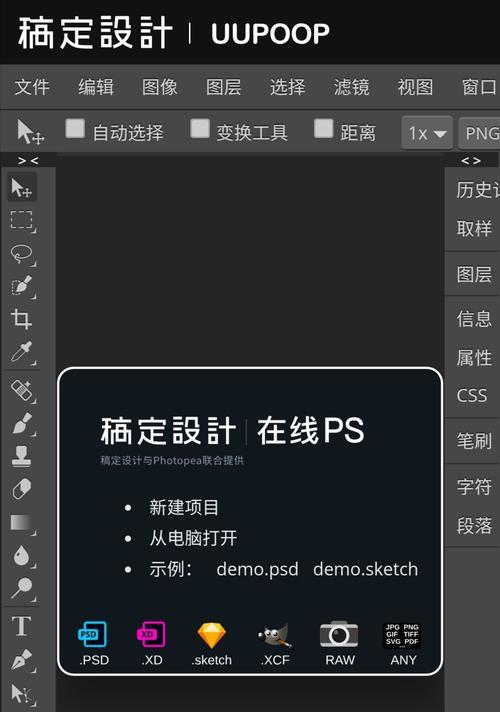Image resolution: width=500 pixels, height=712 pixels.
Task: Enable the 变换工具 checkbox
Action: (200, 129)
